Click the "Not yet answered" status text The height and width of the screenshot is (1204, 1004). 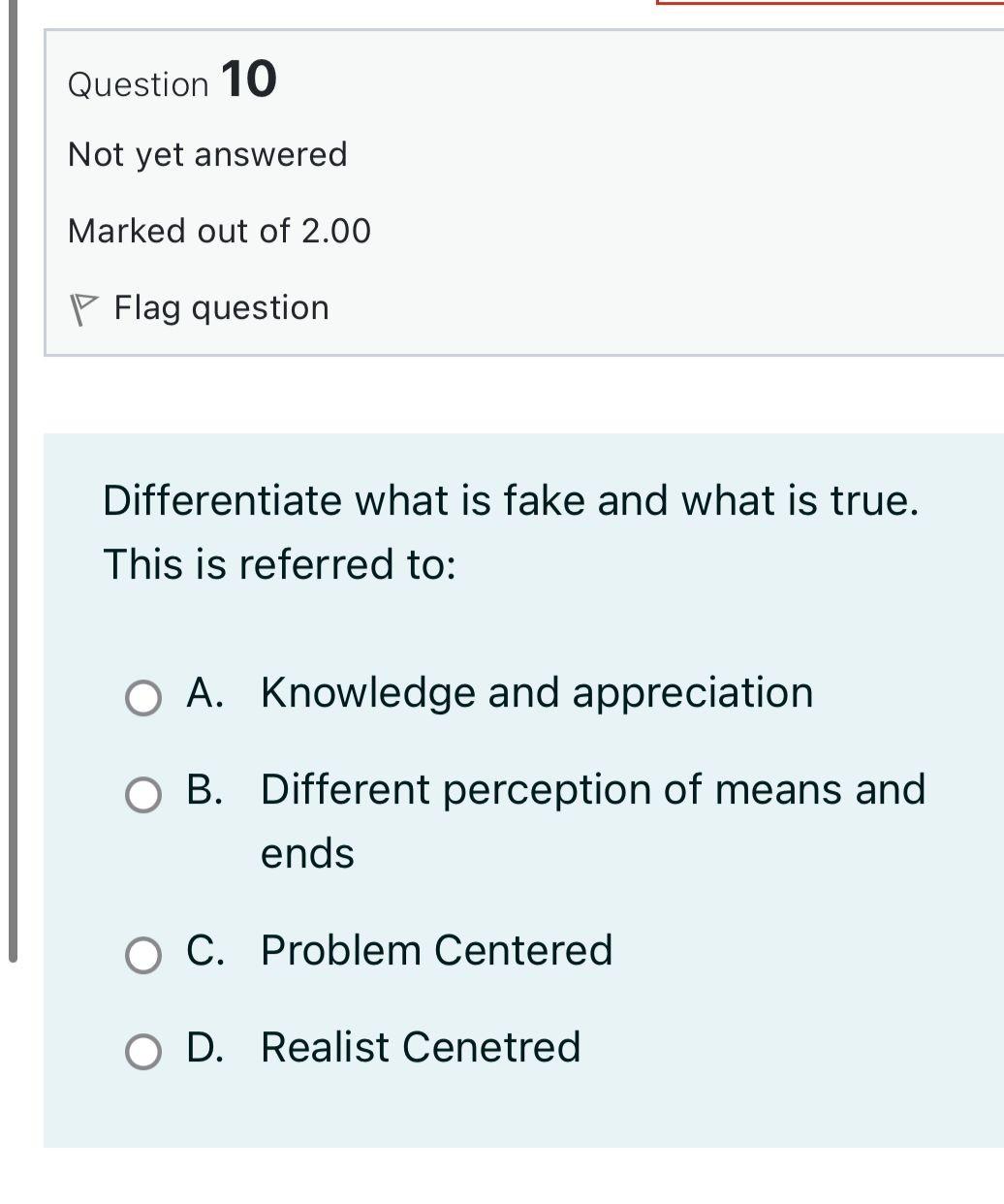tap(207, 153)
